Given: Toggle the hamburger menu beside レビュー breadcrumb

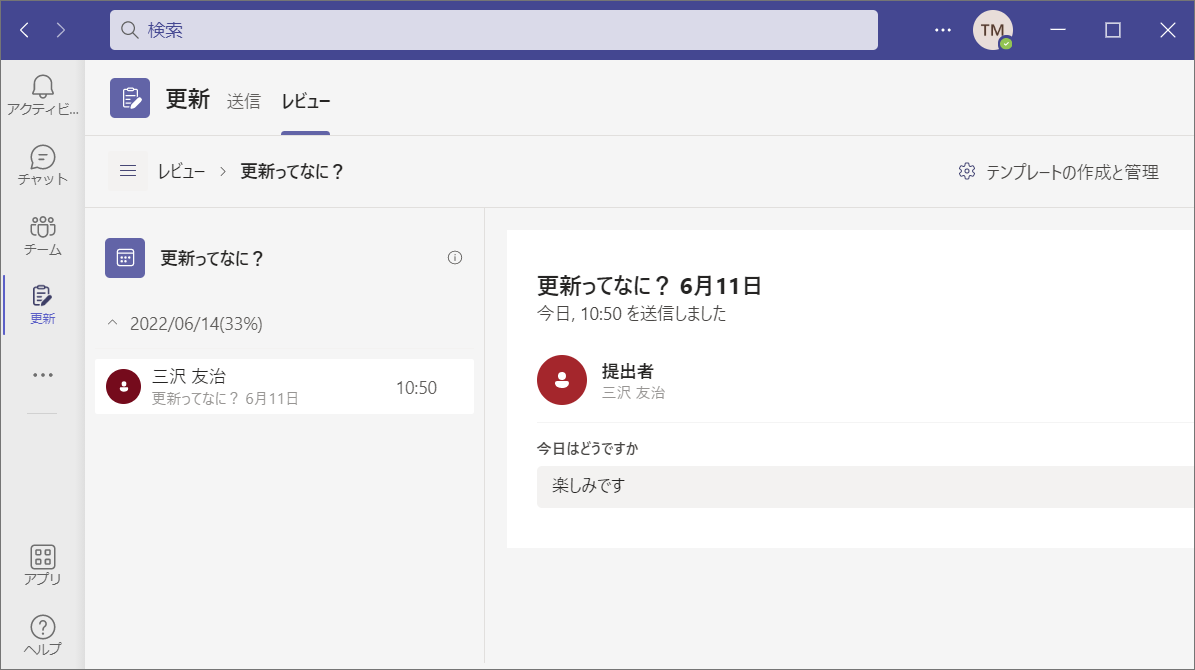Looking at the screenshot, I should 128,171.
